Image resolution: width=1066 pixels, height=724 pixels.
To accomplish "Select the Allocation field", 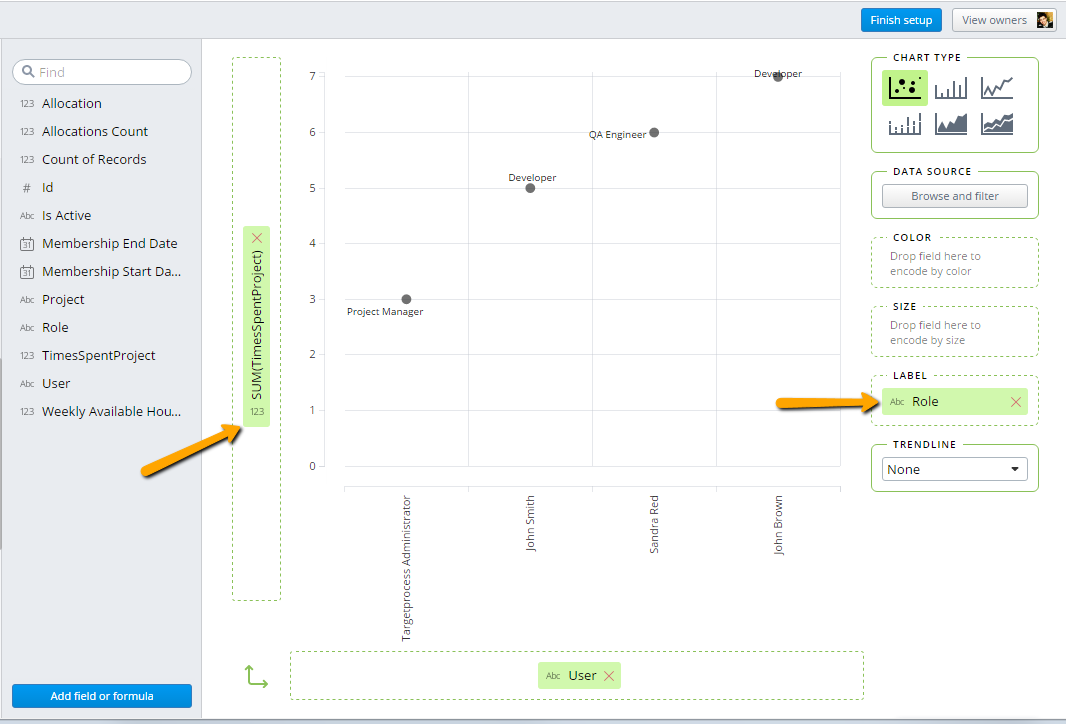I will tap(71, 103).
